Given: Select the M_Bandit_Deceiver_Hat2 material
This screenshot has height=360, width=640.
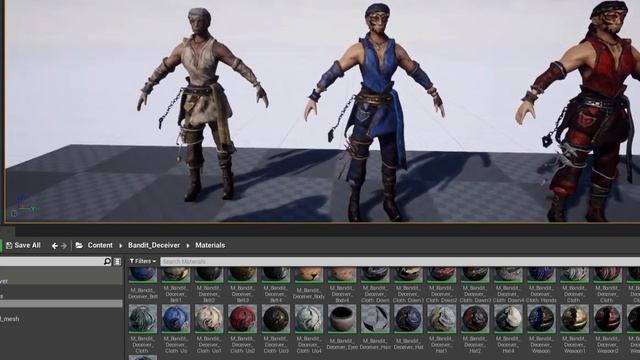Looking at the screenshot, I should coord(475,329).
